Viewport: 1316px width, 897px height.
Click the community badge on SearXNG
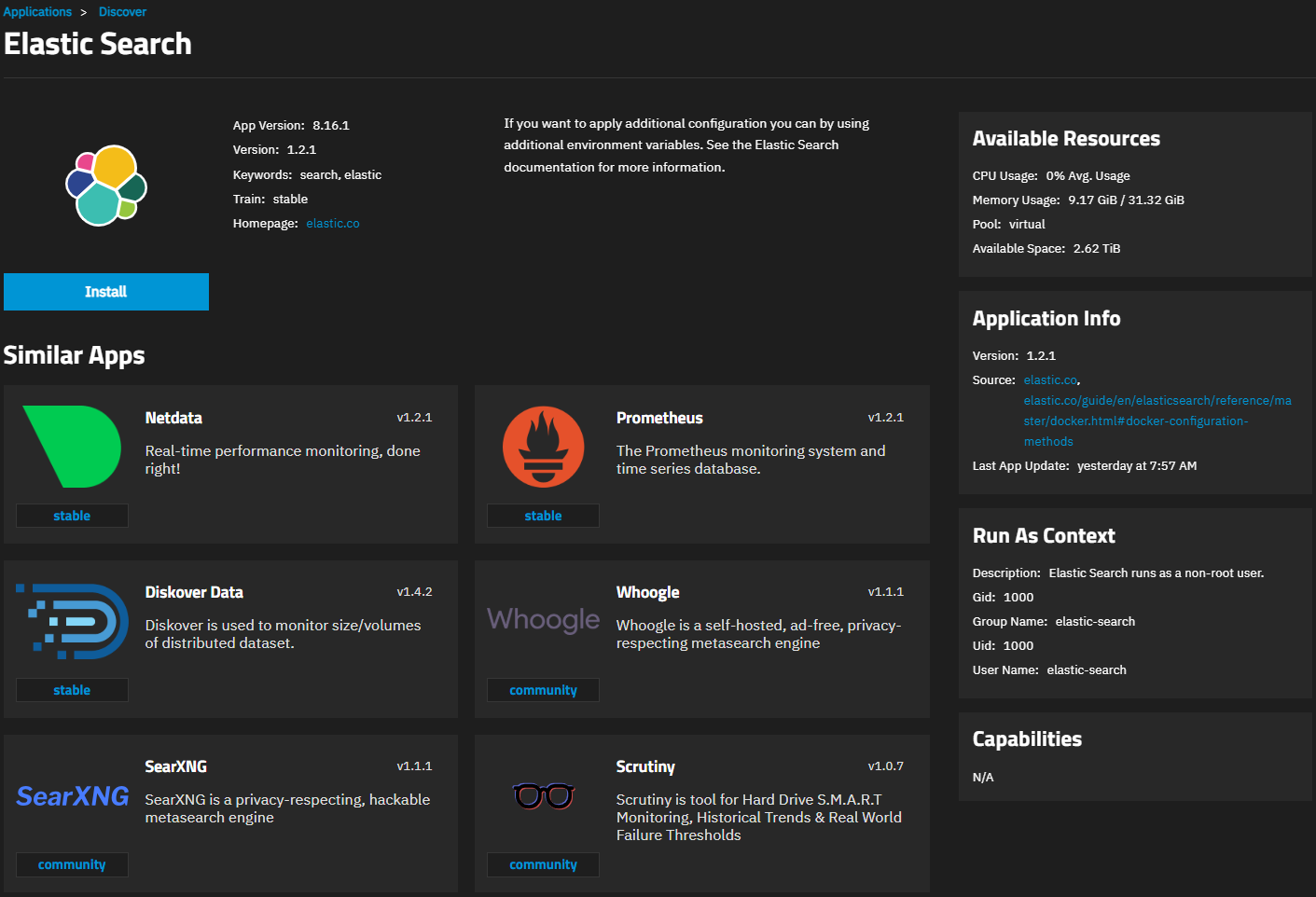(72, 864)
